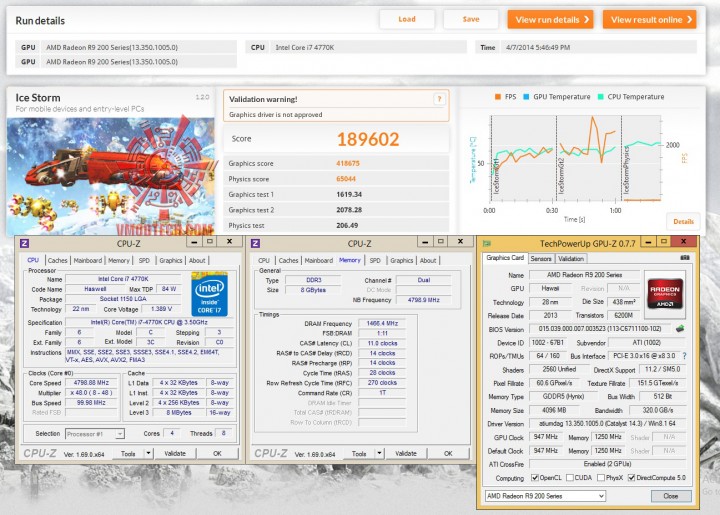Click the GPU-Z Shaders value 2560 Unified
Viewport: 720px width, 515px height.
tap(559, 369)
